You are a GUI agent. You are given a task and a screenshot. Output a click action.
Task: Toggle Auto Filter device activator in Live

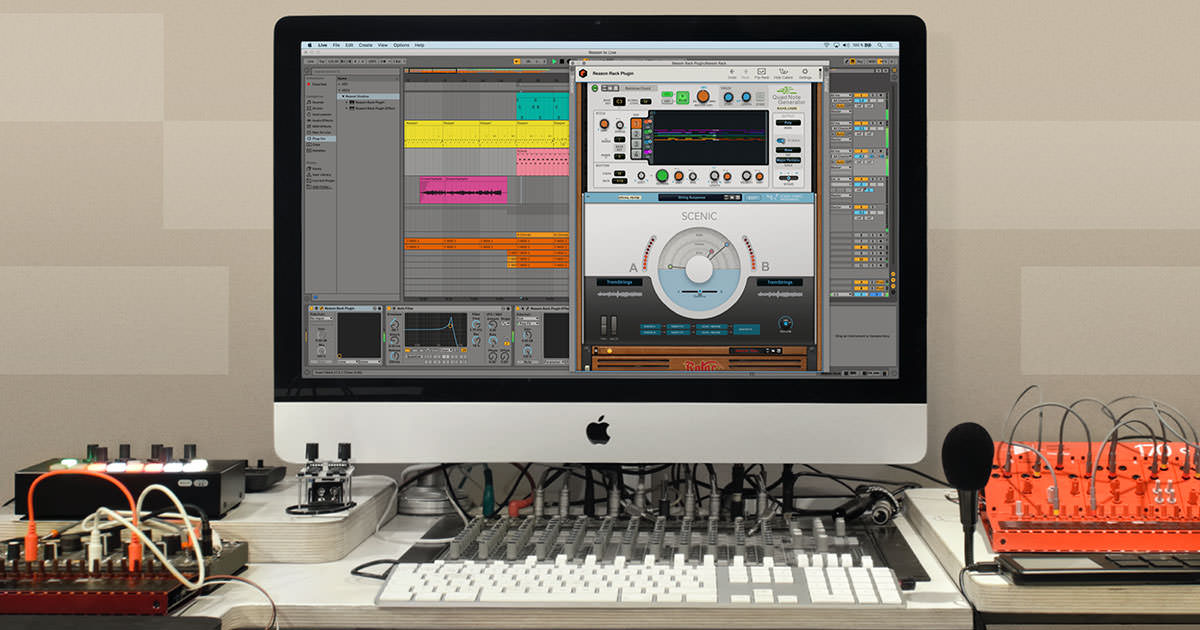coord(389,308)
